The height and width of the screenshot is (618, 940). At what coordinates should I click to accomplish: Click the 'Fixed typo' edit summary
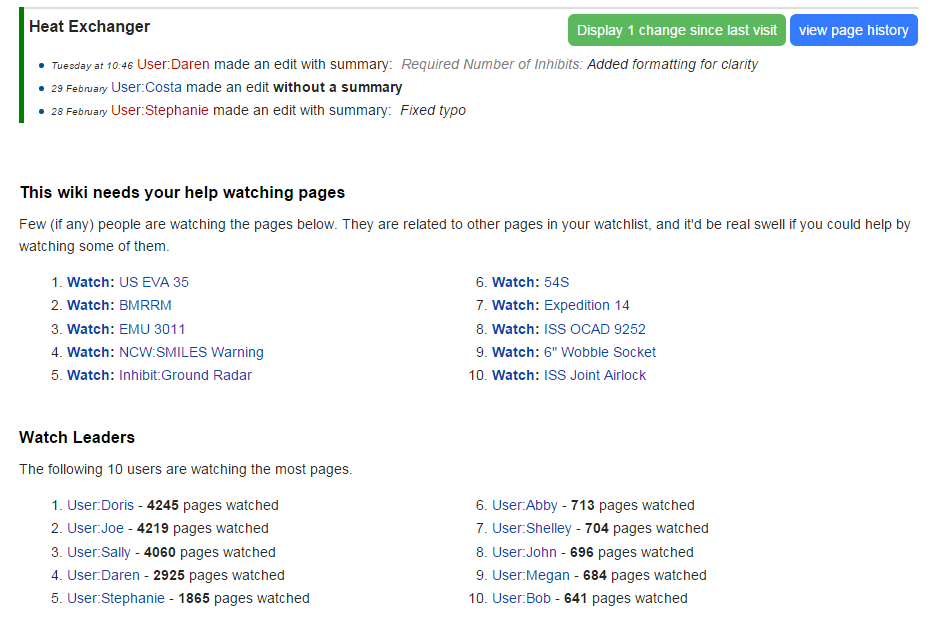tap(433, 110)
